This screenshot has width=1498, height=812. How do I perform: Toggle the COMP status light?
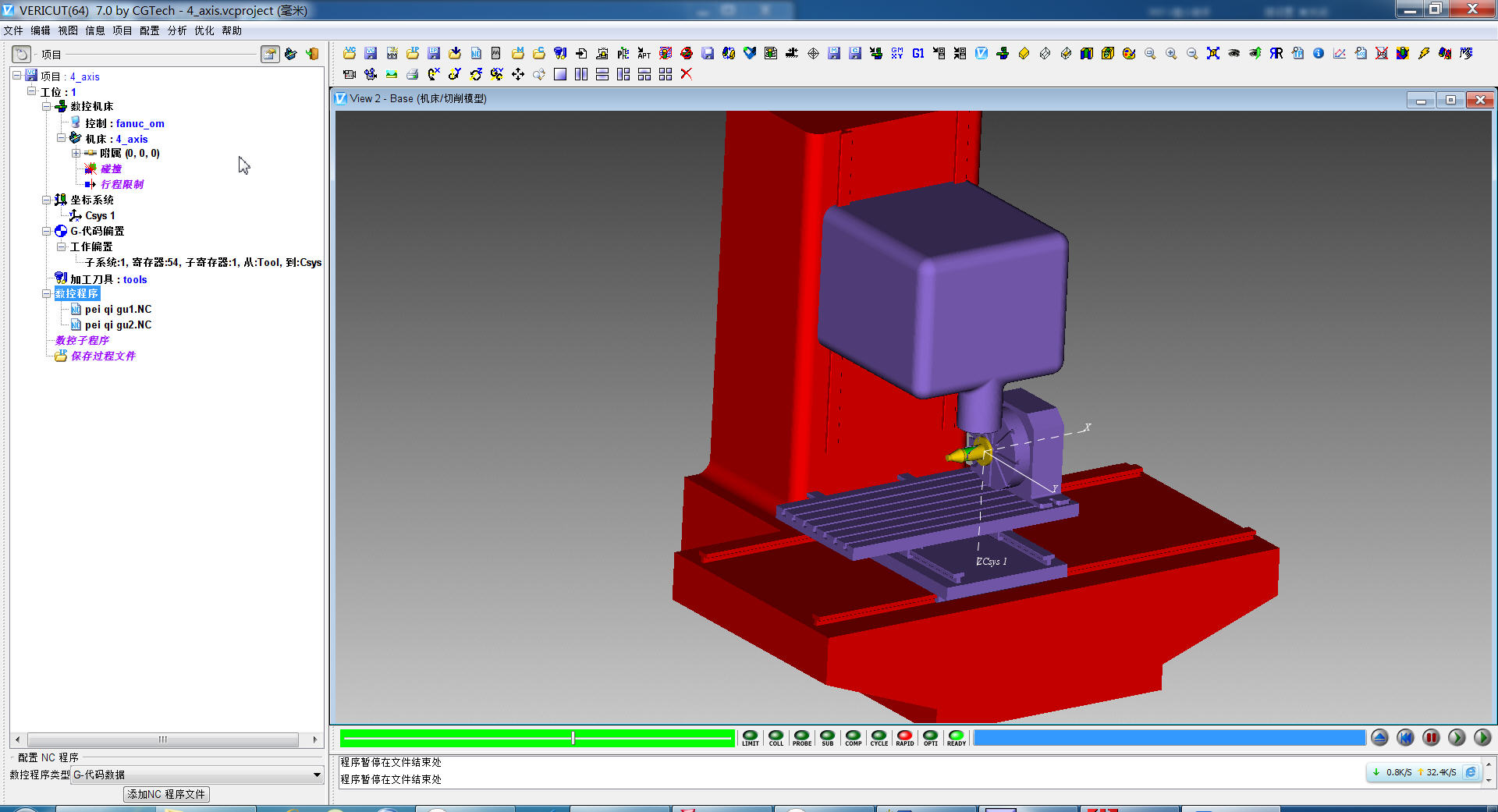854,738
